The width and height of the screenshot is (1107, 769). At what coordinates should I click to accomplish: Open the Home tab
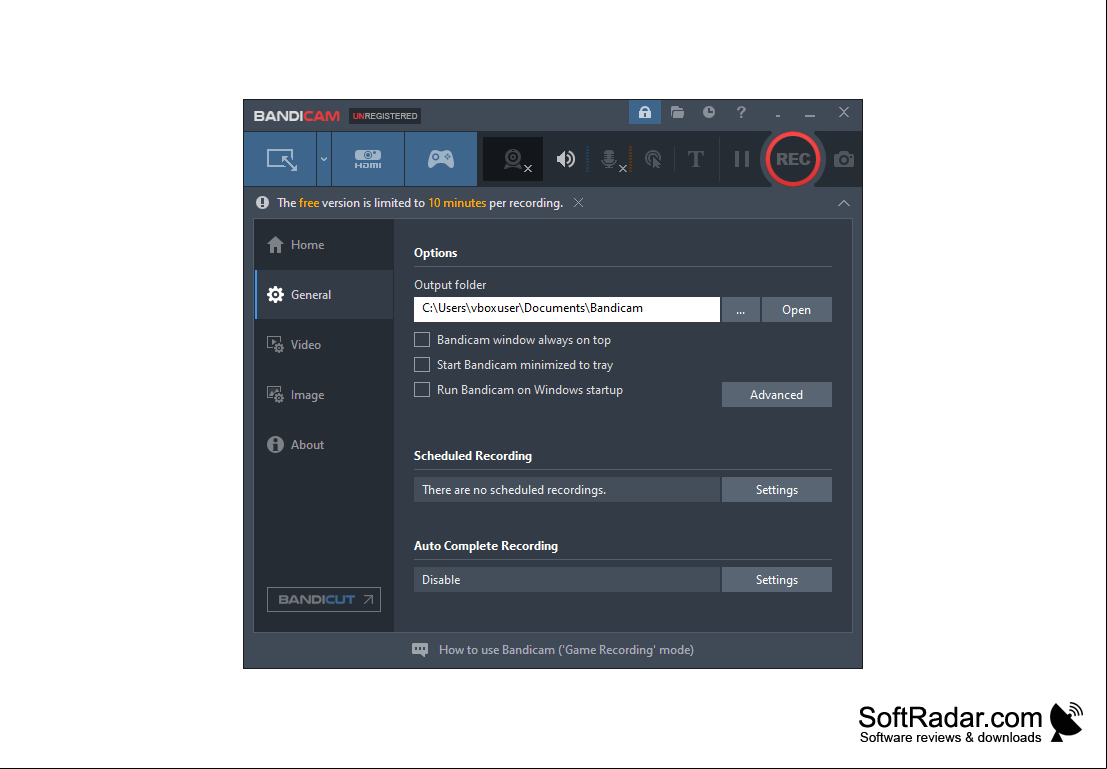[324, 245]
